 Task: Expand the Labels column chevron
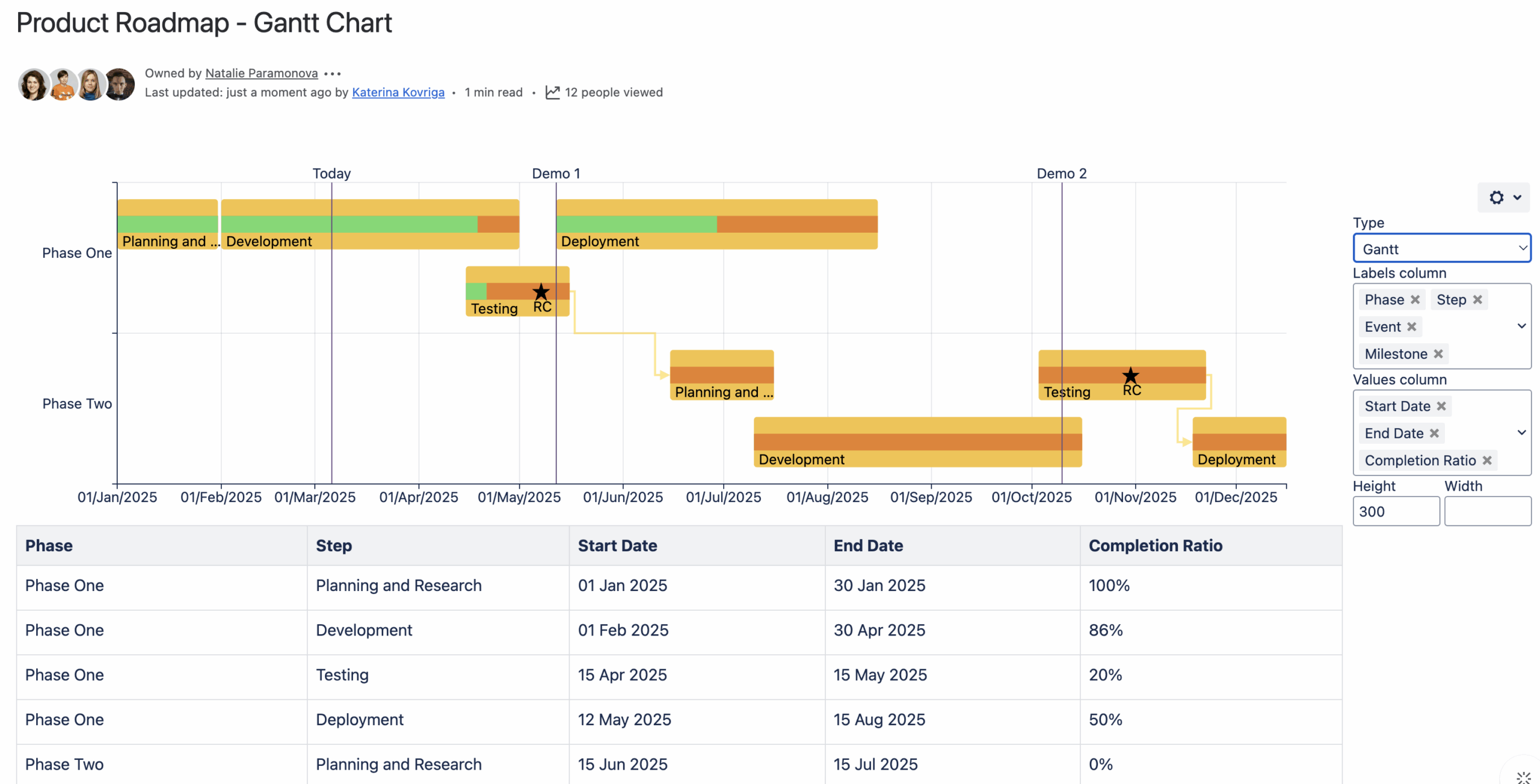(1523, 325)
